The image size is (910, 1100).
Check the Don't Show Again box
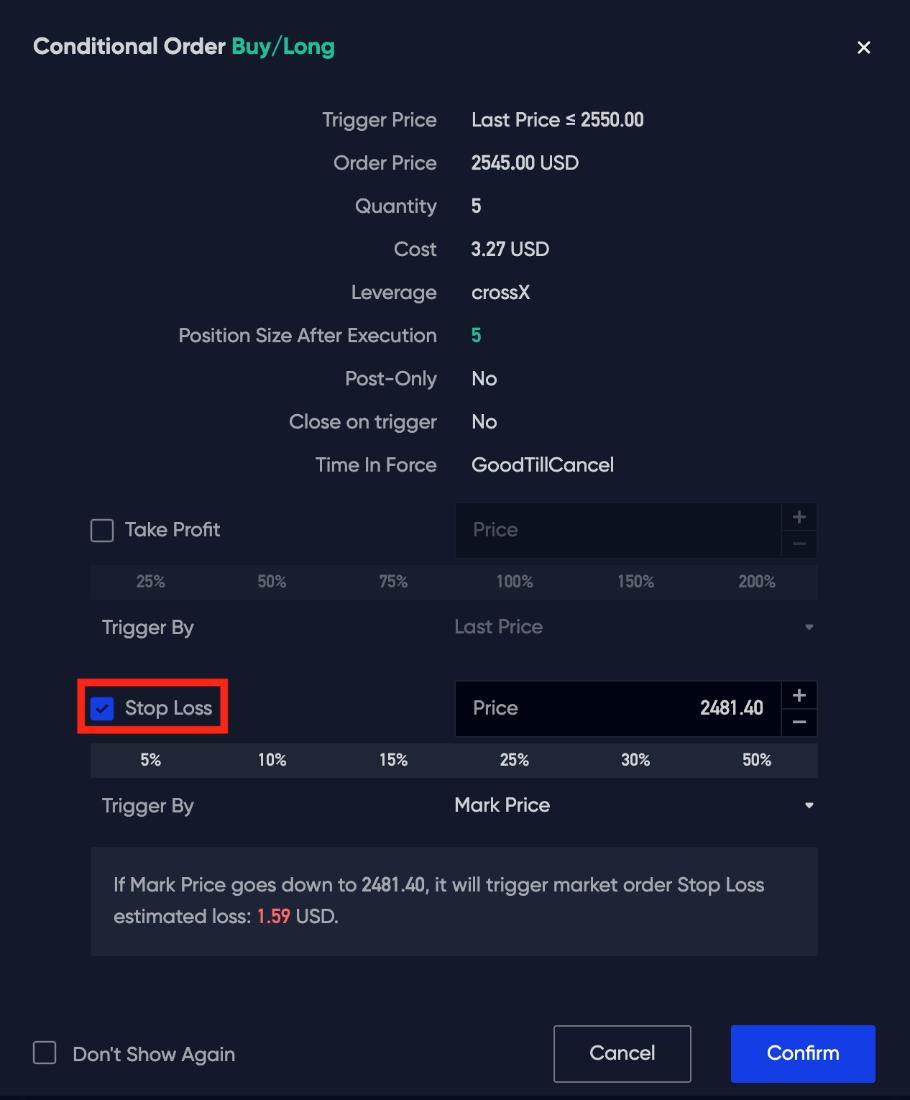(42, 1053)
